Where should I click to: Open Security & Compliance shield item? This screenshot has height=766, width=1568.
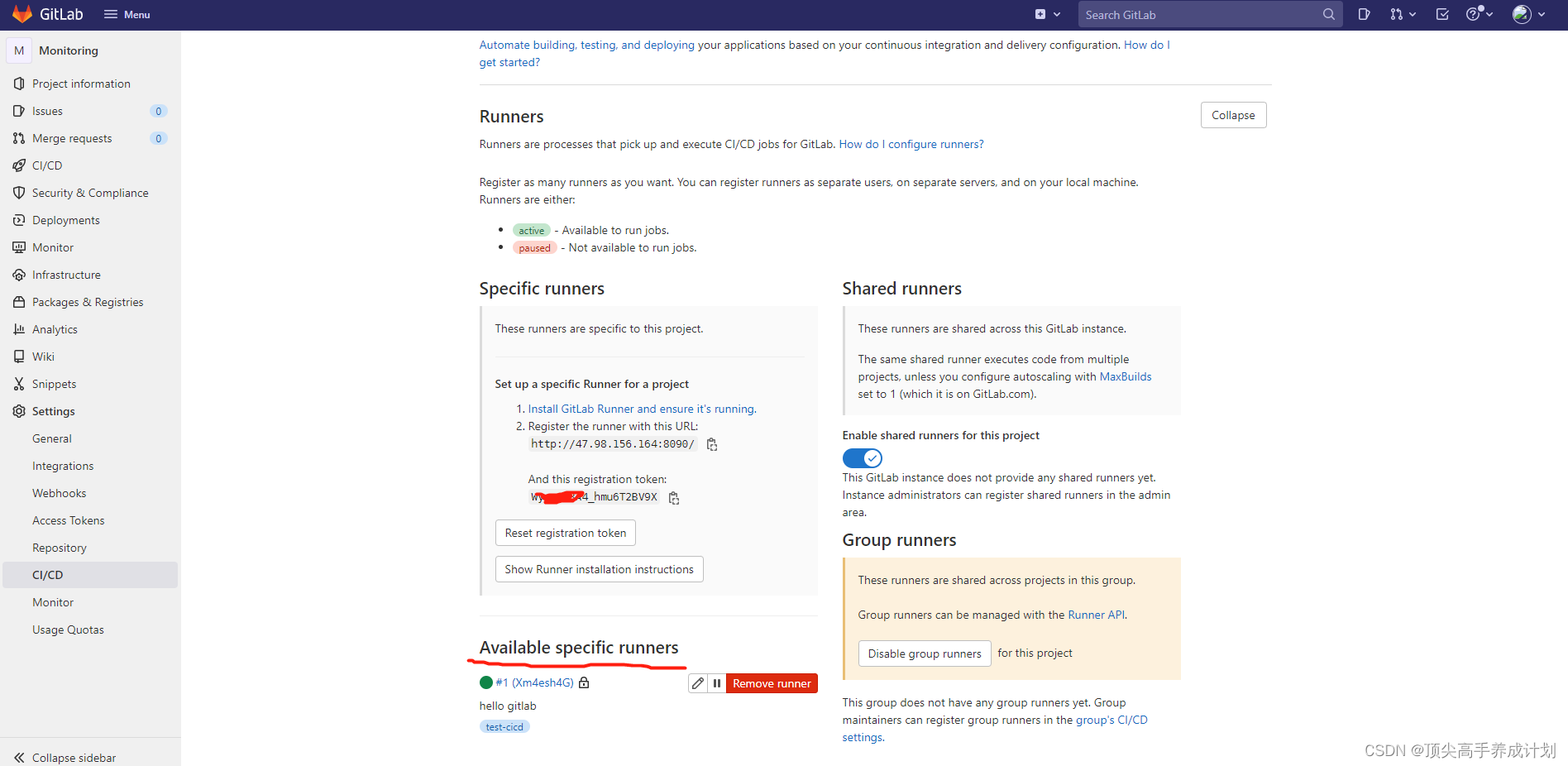pyautogui.click(x=90, y=193)
